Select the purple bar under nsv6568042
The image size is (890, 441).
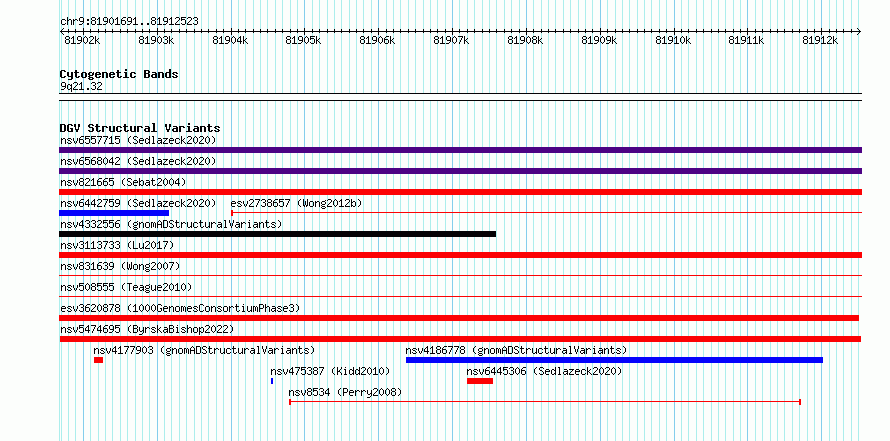(460, 171)
